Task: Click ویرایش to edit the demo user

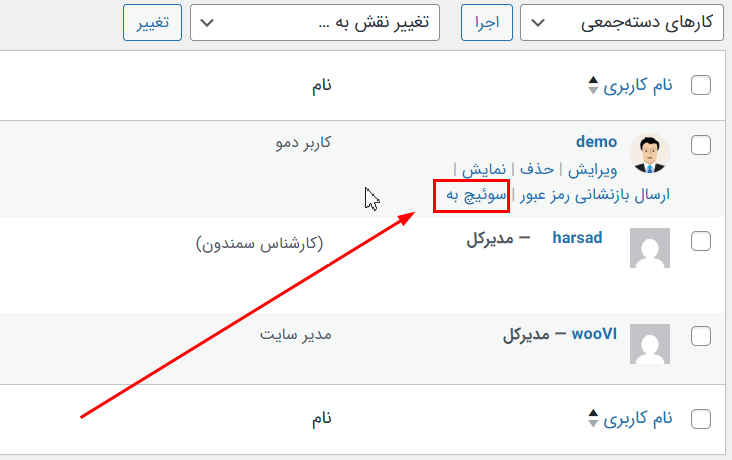Action: coord(593,169)
